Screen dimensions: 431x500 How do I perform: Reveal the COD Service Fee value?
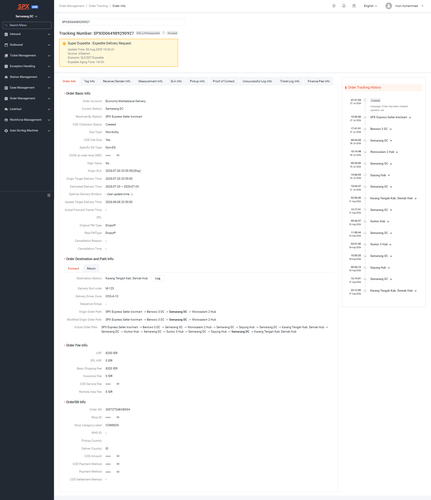(x=118, y=384)
